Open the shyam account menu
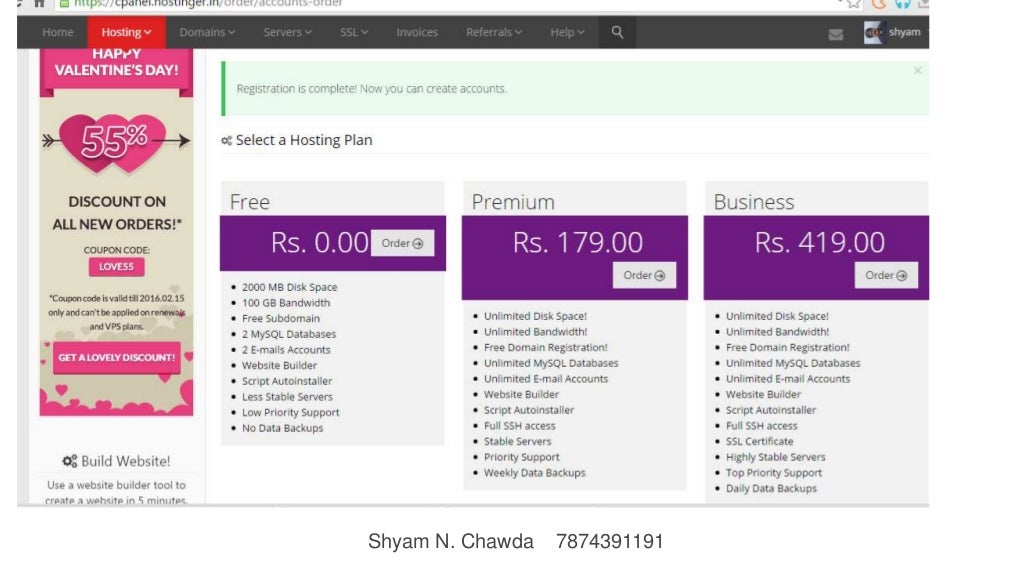Image resolution: width=1024 pixels, height=576 pixels. (x=904, y=32)
